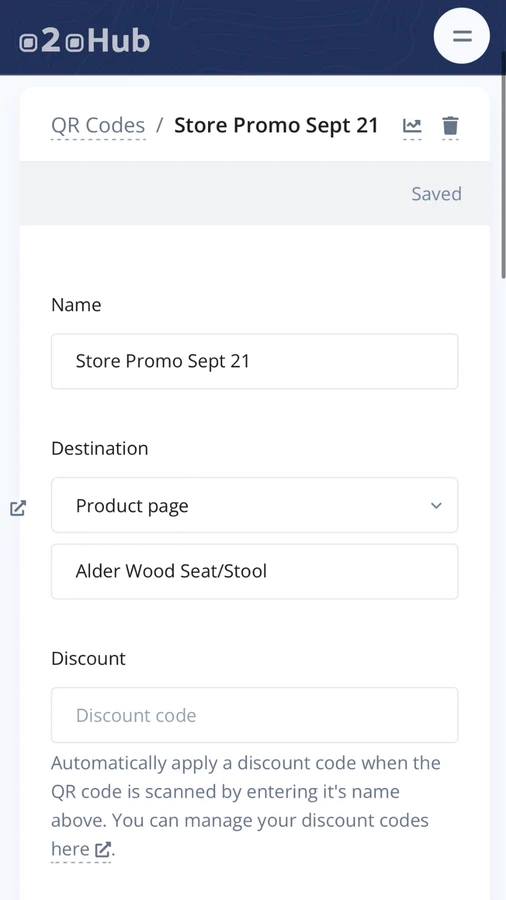Viewport: 506px width, 900px height.
Task: Open destination preview external-link icon
Action: (18, 508)
